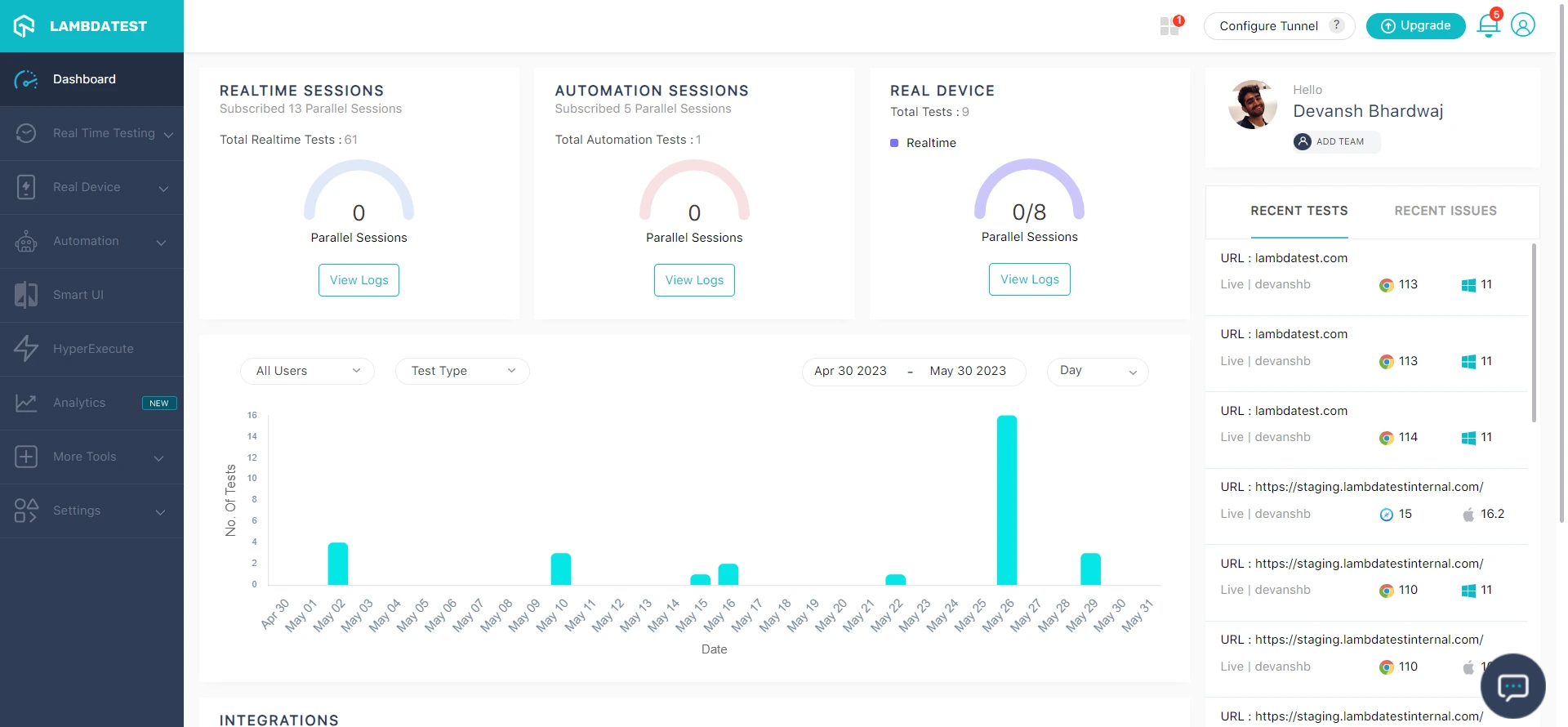Screen dimensions: 1568x727
Task: Open the notifications bell icon
Action: [x=1489, y=25]
